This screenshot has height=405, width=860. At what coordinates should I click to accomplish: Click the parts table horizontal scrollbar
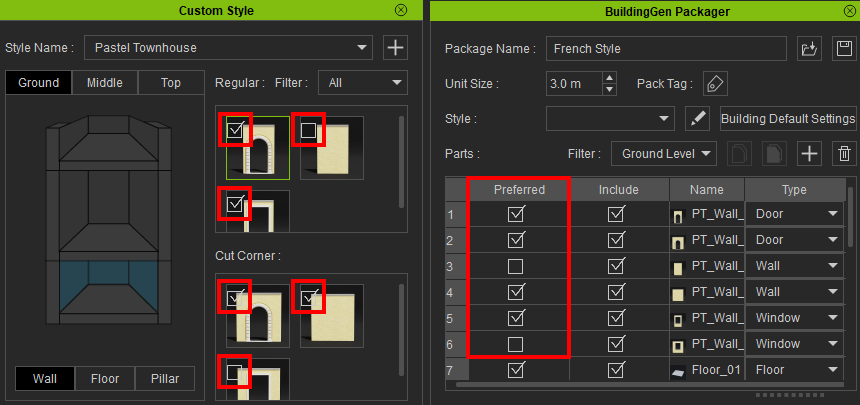click(649, 384)
